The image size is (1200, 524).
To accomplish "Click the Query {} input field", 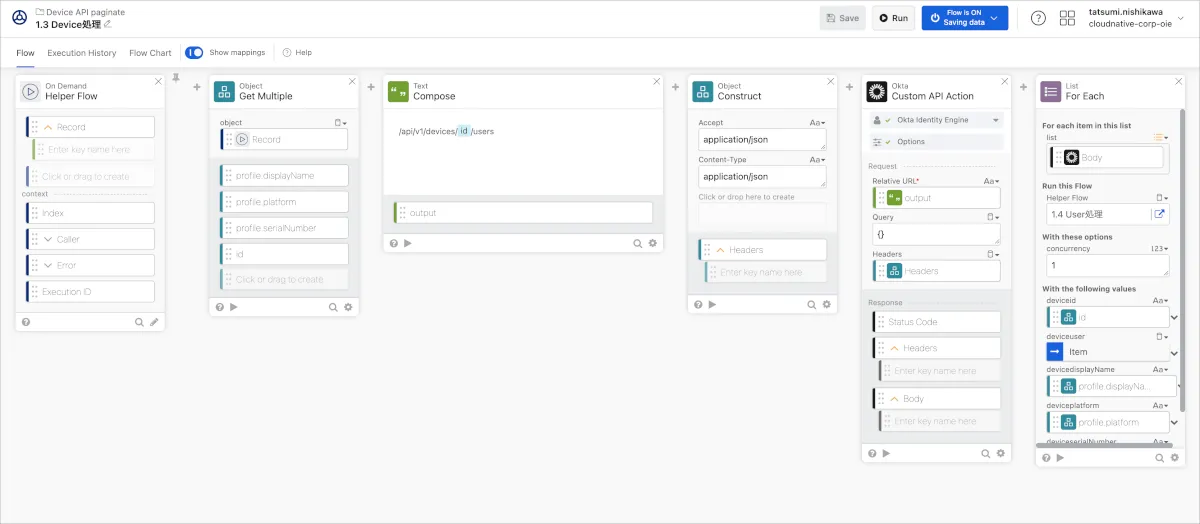I will click(x=936, y=234).
